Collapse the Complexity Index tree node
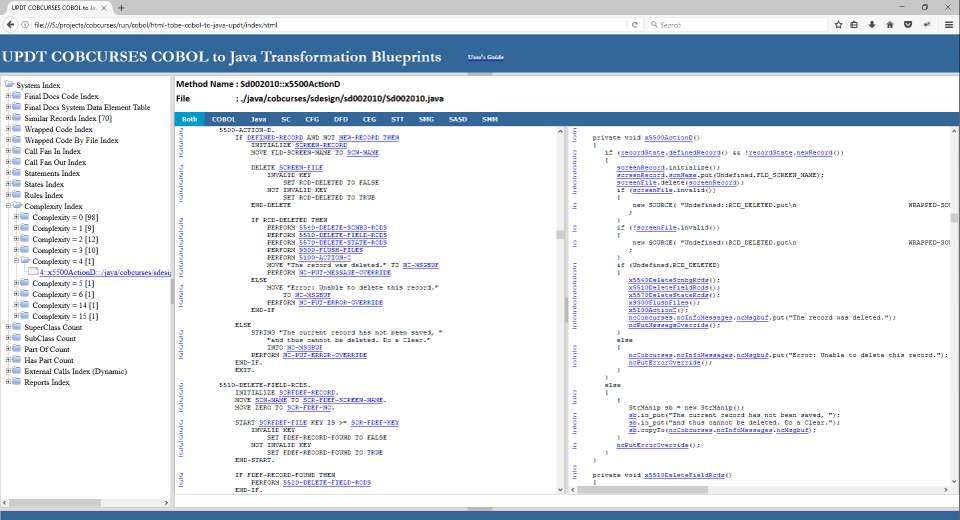The height and width of the screenshot is (520, 960). point(8,206)
